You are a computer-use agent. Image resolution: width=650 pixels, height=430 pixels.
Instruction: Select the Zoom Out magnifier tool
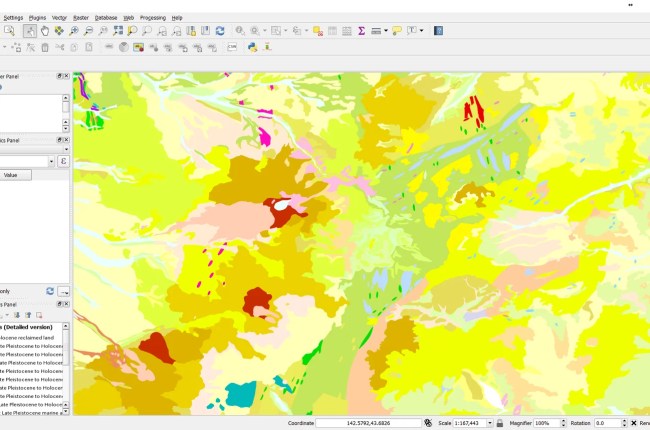[88, 31]
